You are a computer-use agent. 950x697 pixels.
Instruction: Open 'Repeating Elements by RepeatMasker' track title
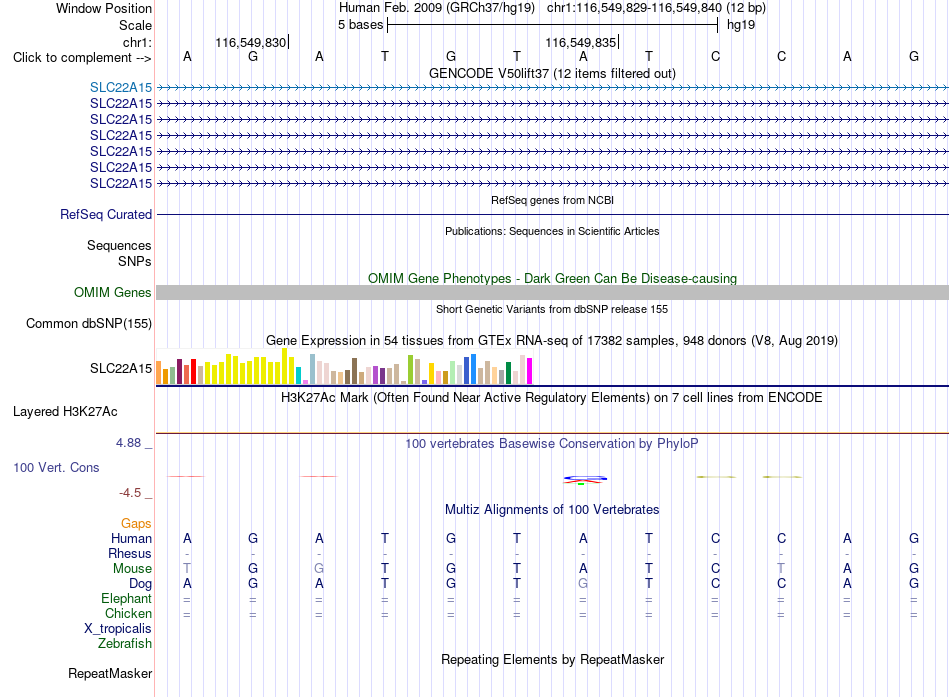point(552,659)
